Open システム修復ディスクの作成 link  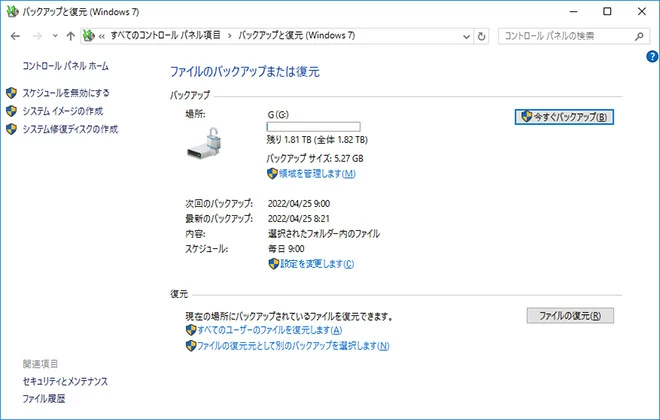70,129
